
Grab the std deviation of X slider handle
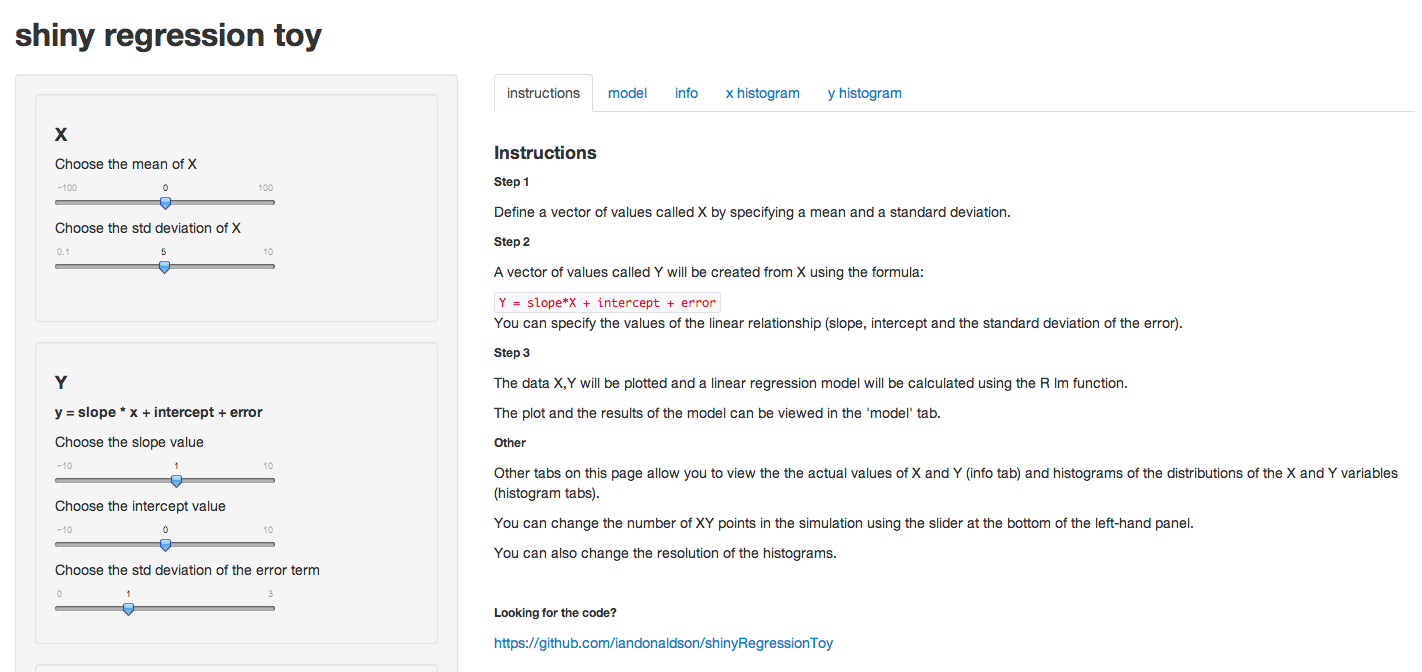point(164,267)
